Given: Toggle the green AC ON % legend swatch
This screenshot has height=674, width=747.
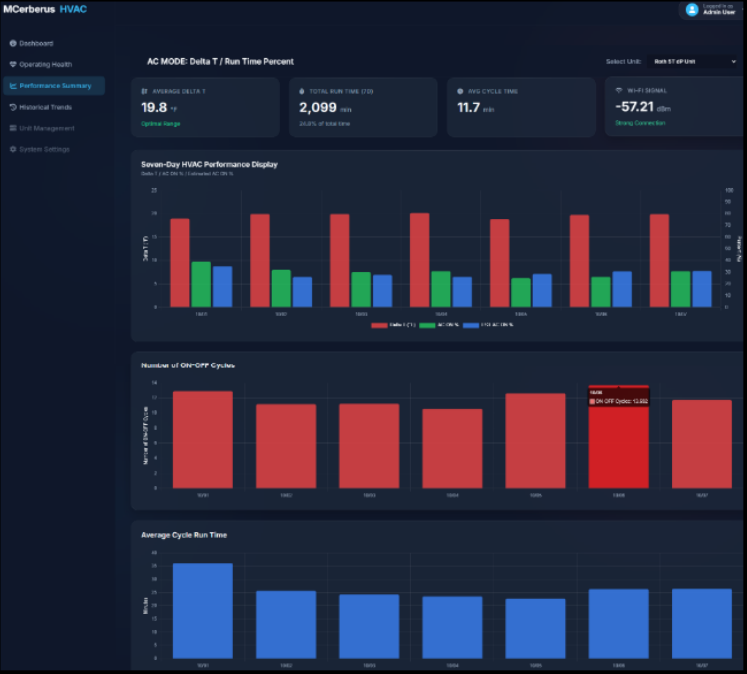Looking at the screenshot, I should [x=427, y=325].
